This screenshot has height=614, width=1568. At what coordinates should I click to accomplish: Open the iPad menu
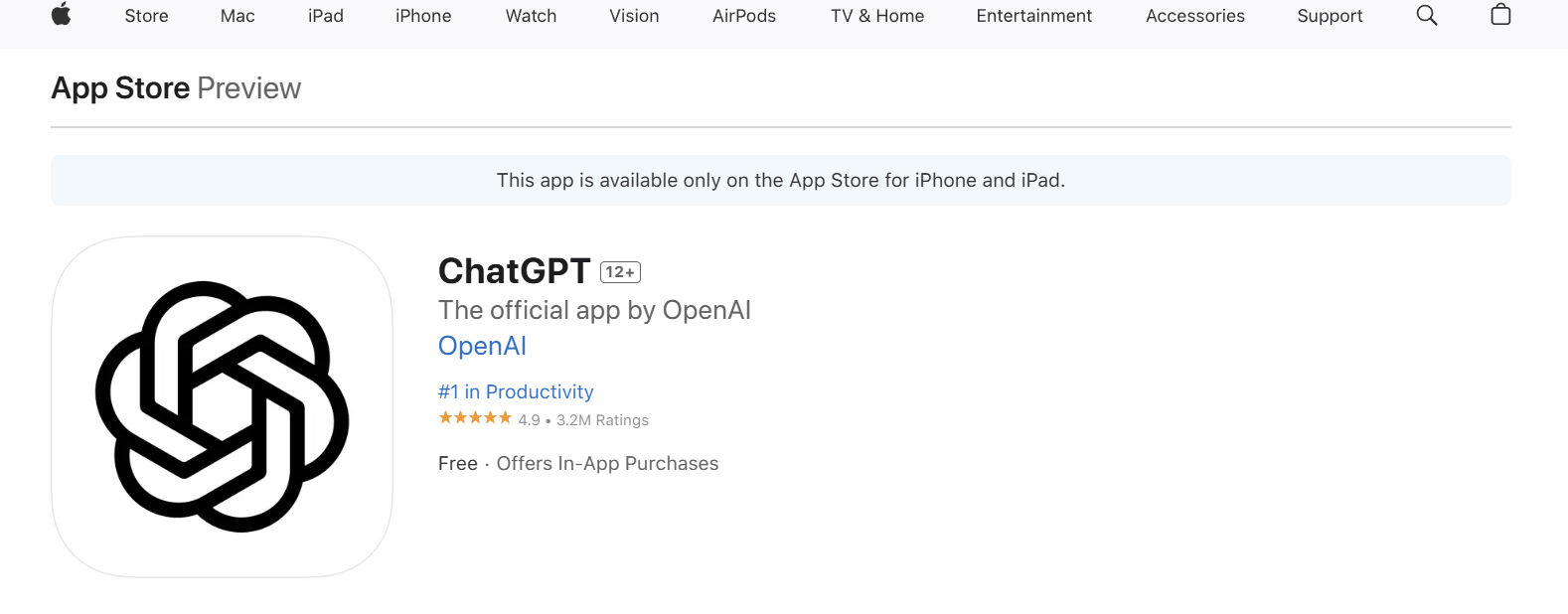(x=326, y=16)
